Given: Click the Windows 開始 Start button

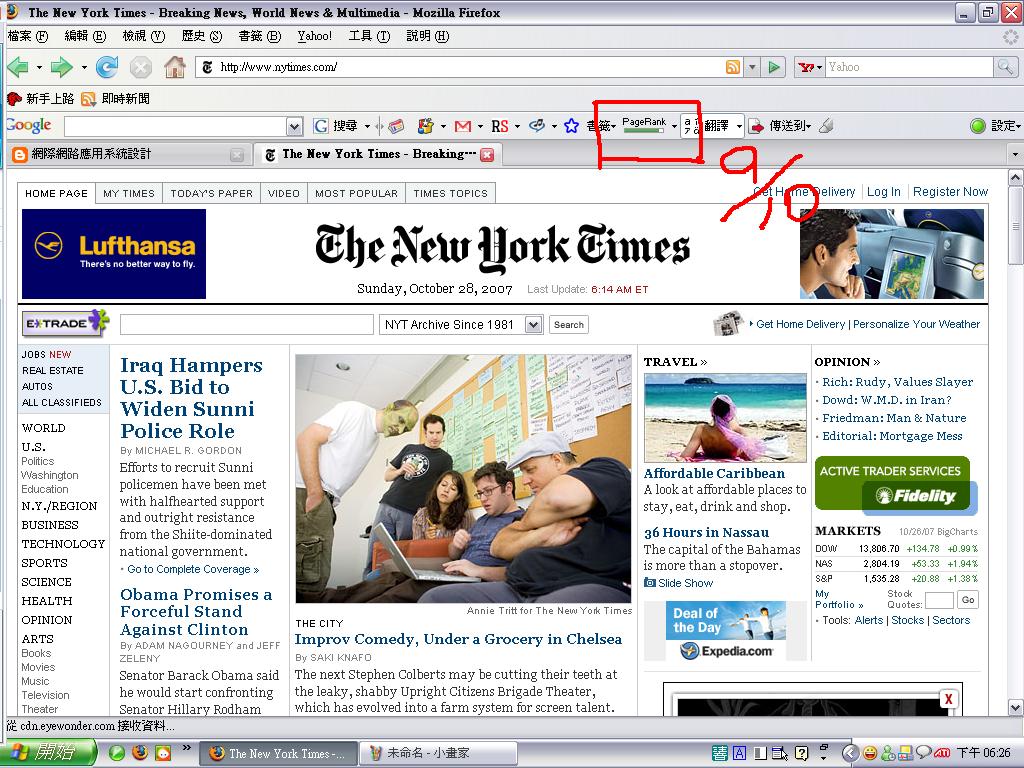Looking at the screenshot, I should tap(48, 753).
